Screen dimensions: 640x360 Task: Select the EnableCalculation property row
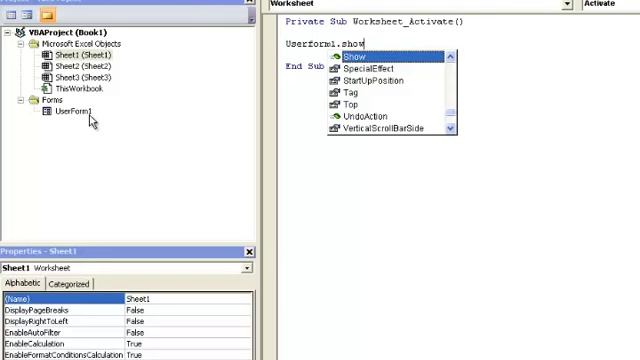[x=128, y=344]
